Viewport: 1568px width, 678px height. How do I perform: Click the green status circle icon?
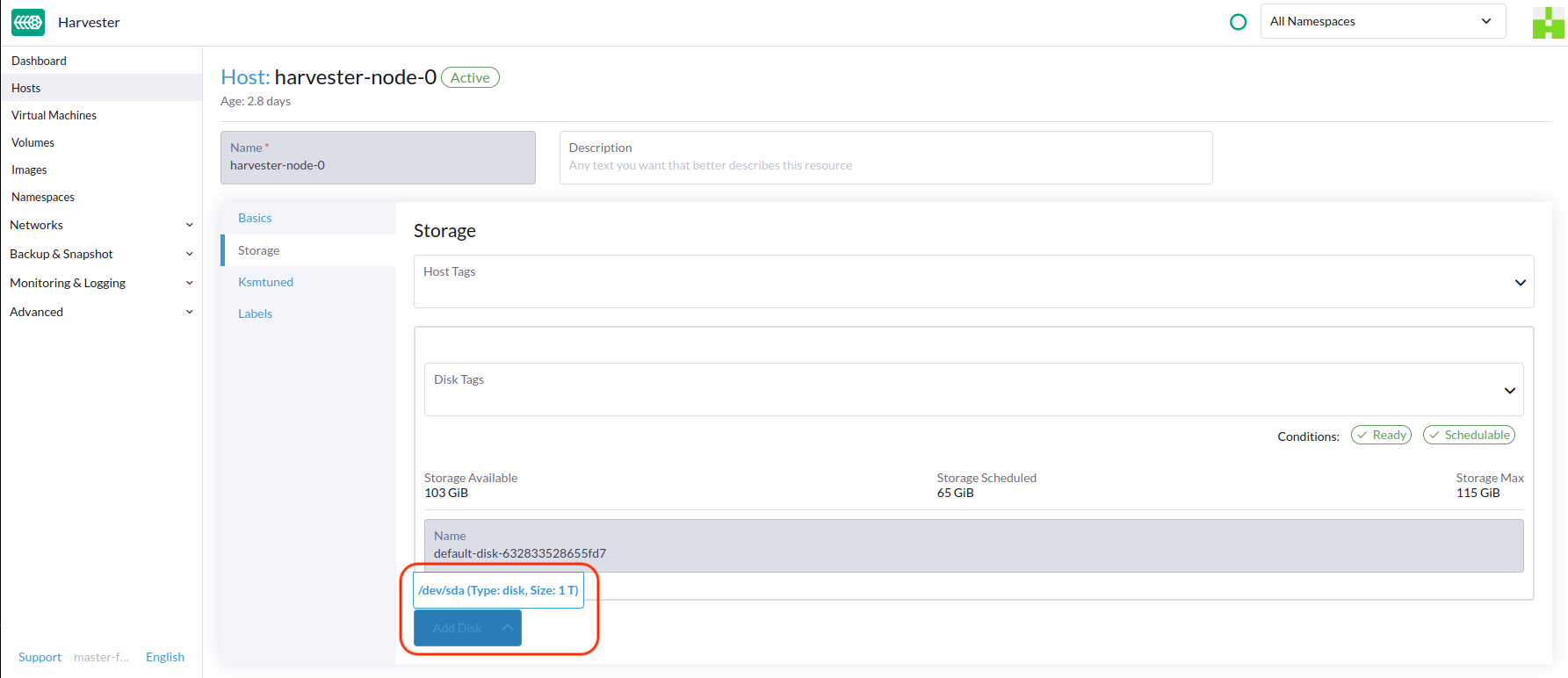coord(1238,22)
